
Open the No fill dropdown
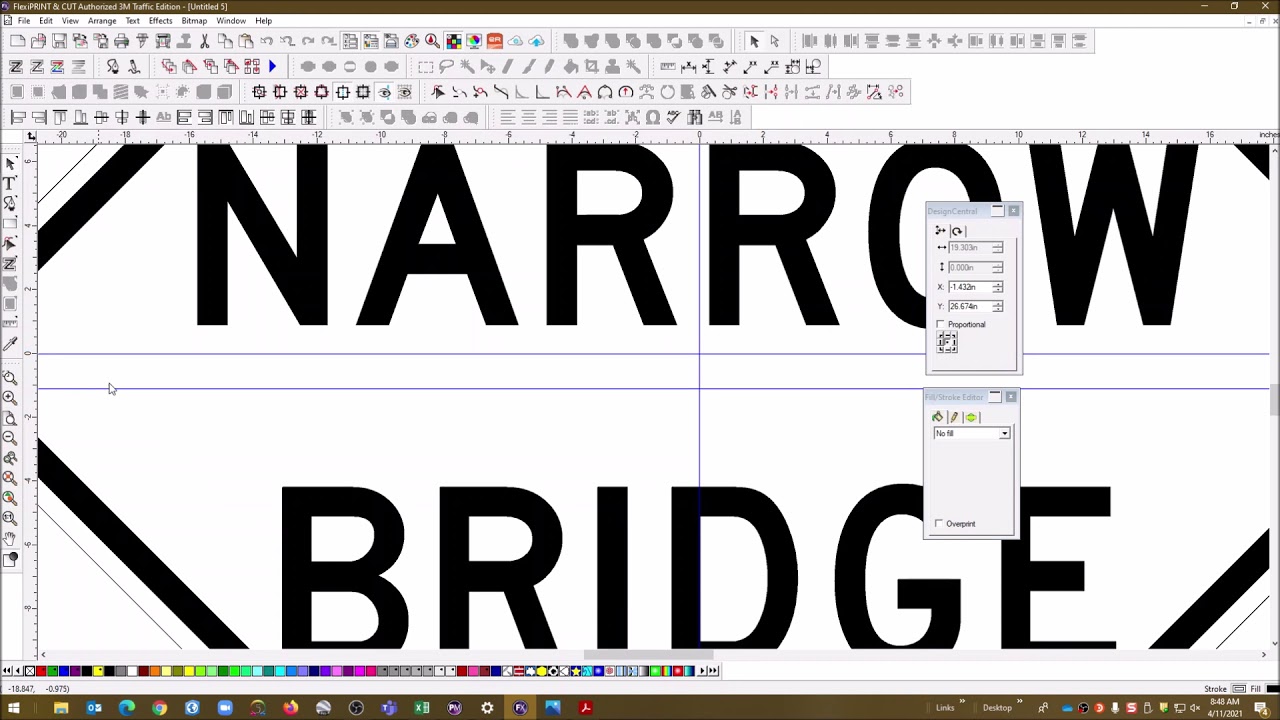click(1004, 433)
